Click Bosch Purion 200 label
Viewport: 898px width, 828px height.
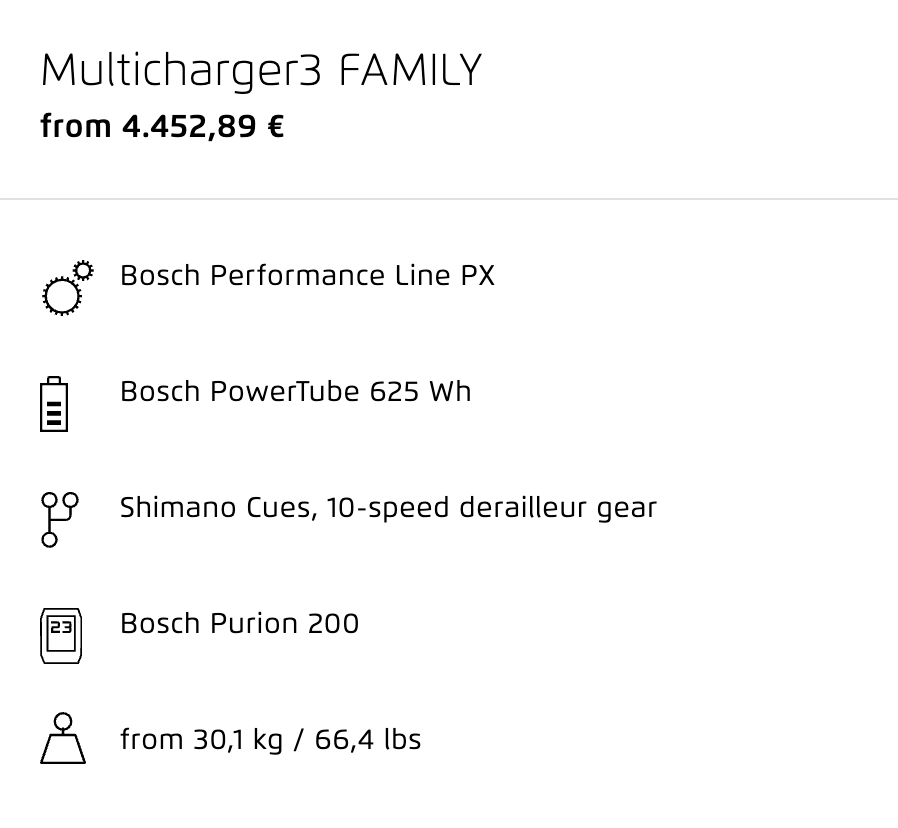(239, 623)
